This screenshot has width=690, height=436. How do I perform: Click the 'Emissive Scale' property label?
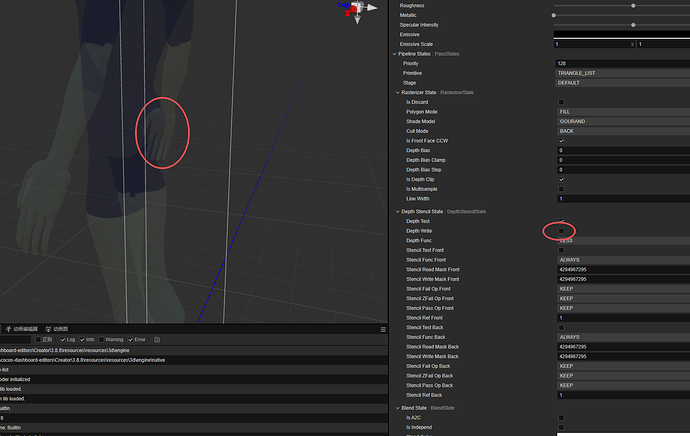pyautogui.click(x=416, y=44)
